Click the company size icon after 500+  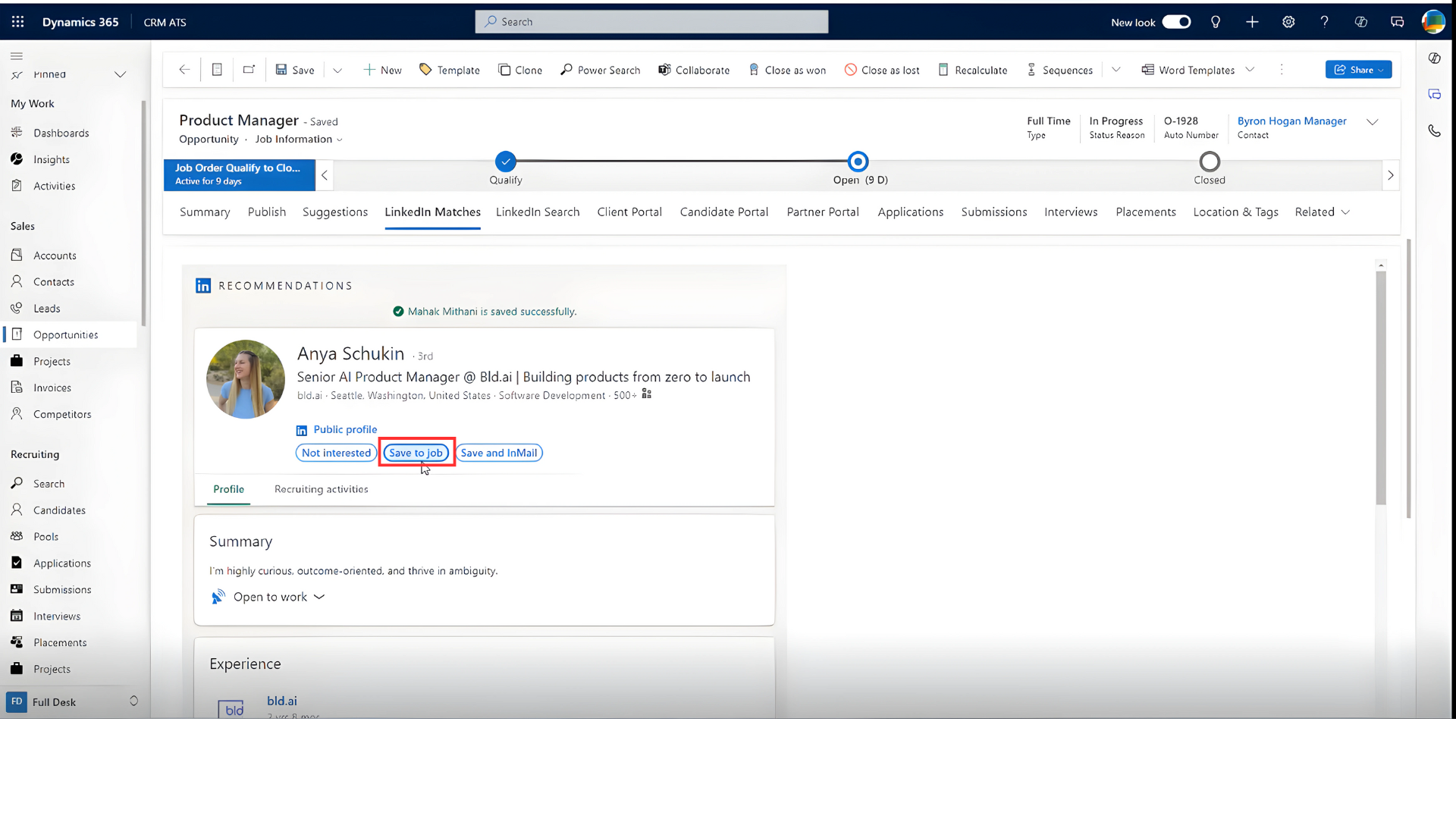point(647,394)
